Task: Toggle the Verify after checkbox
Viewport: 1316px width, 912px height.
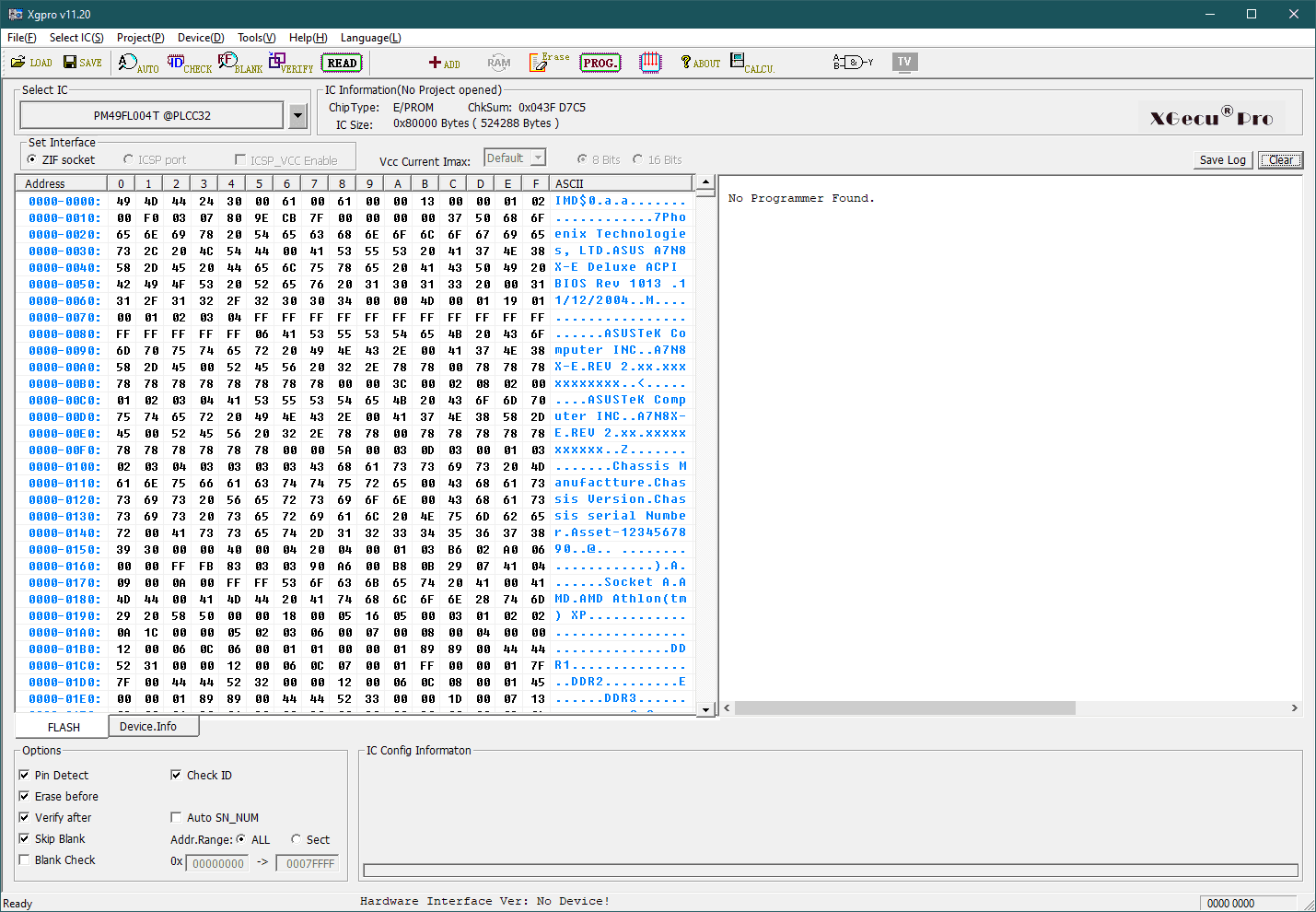Action: click(24, 817)
